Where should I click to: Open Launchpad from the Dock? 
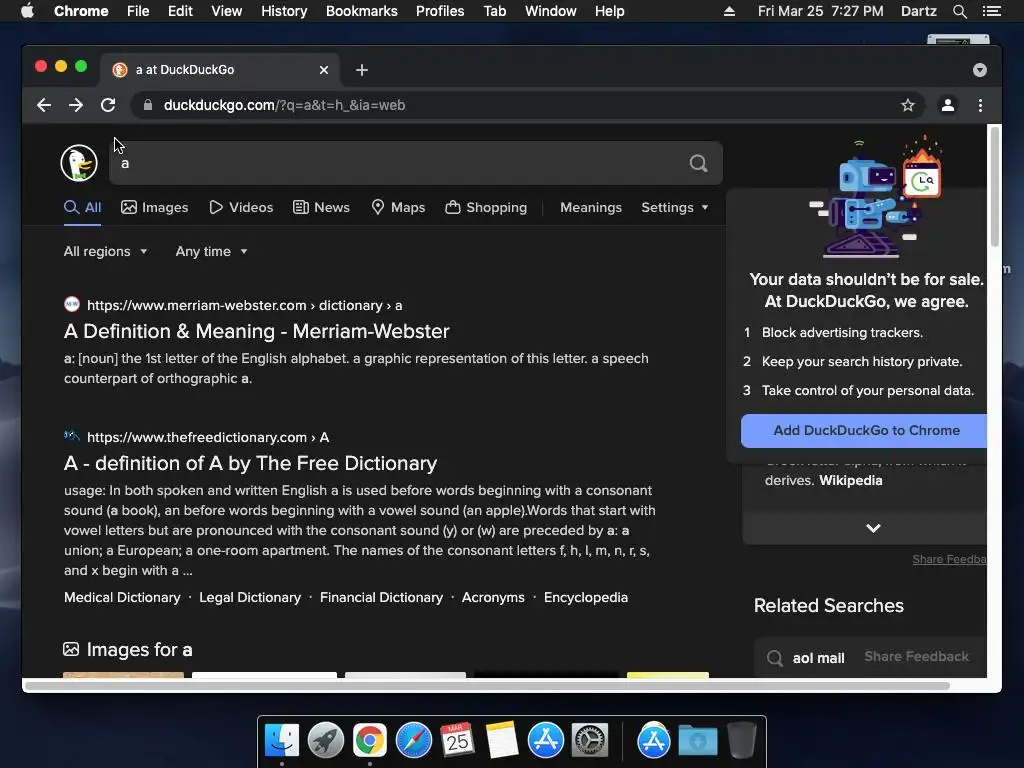[326, 741]
